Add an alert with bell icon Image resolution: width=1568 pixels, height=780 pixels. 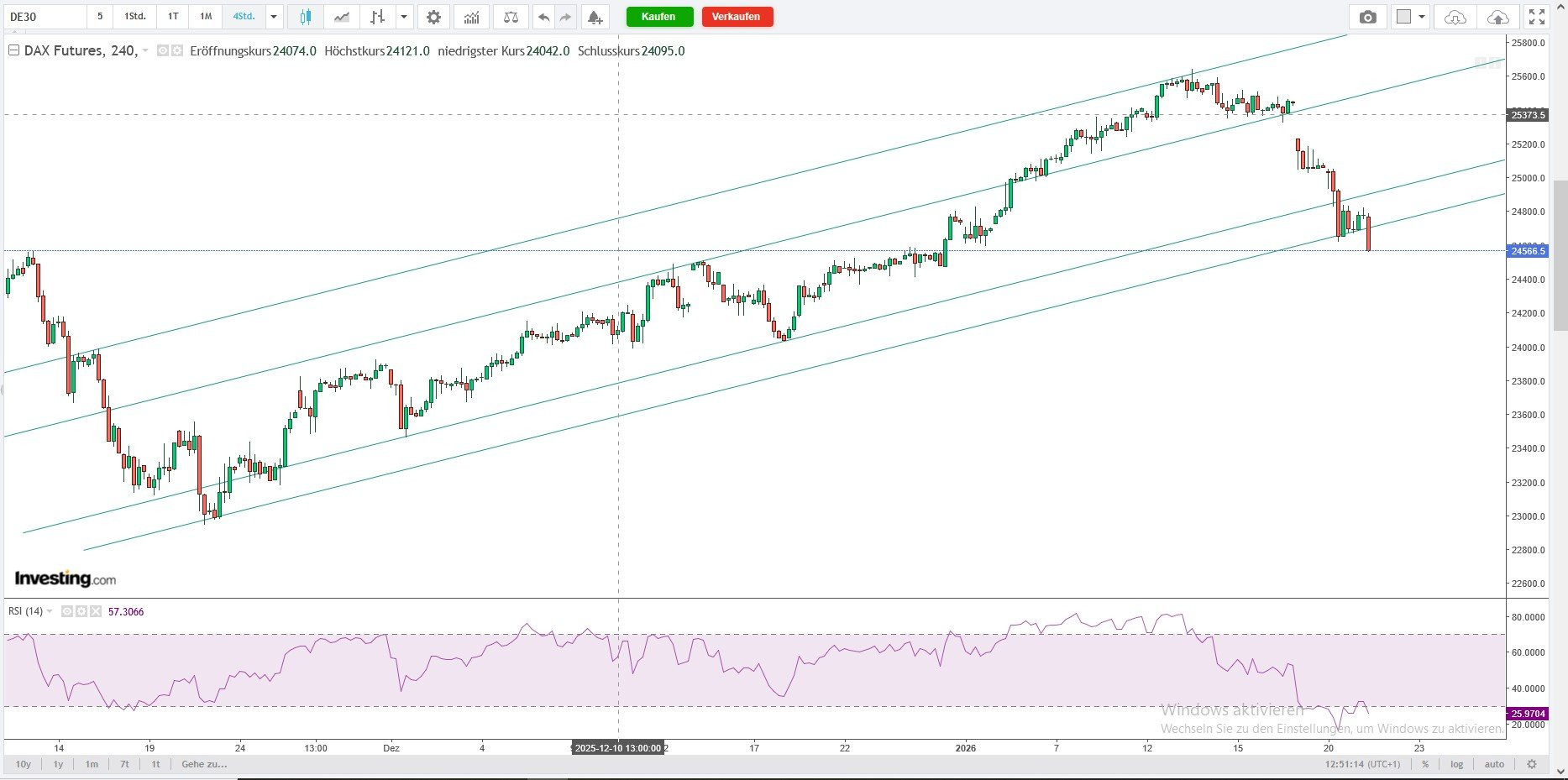click(595, 17)
